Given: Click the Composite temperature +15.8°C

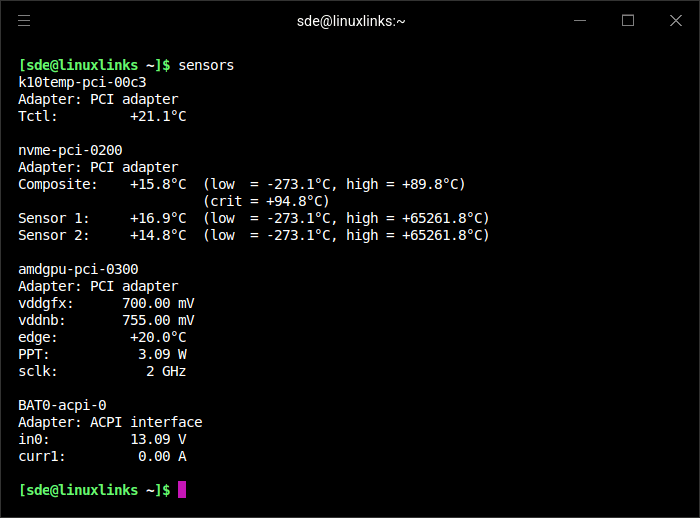Looking at the screenshot, I should tap(158, 184).
